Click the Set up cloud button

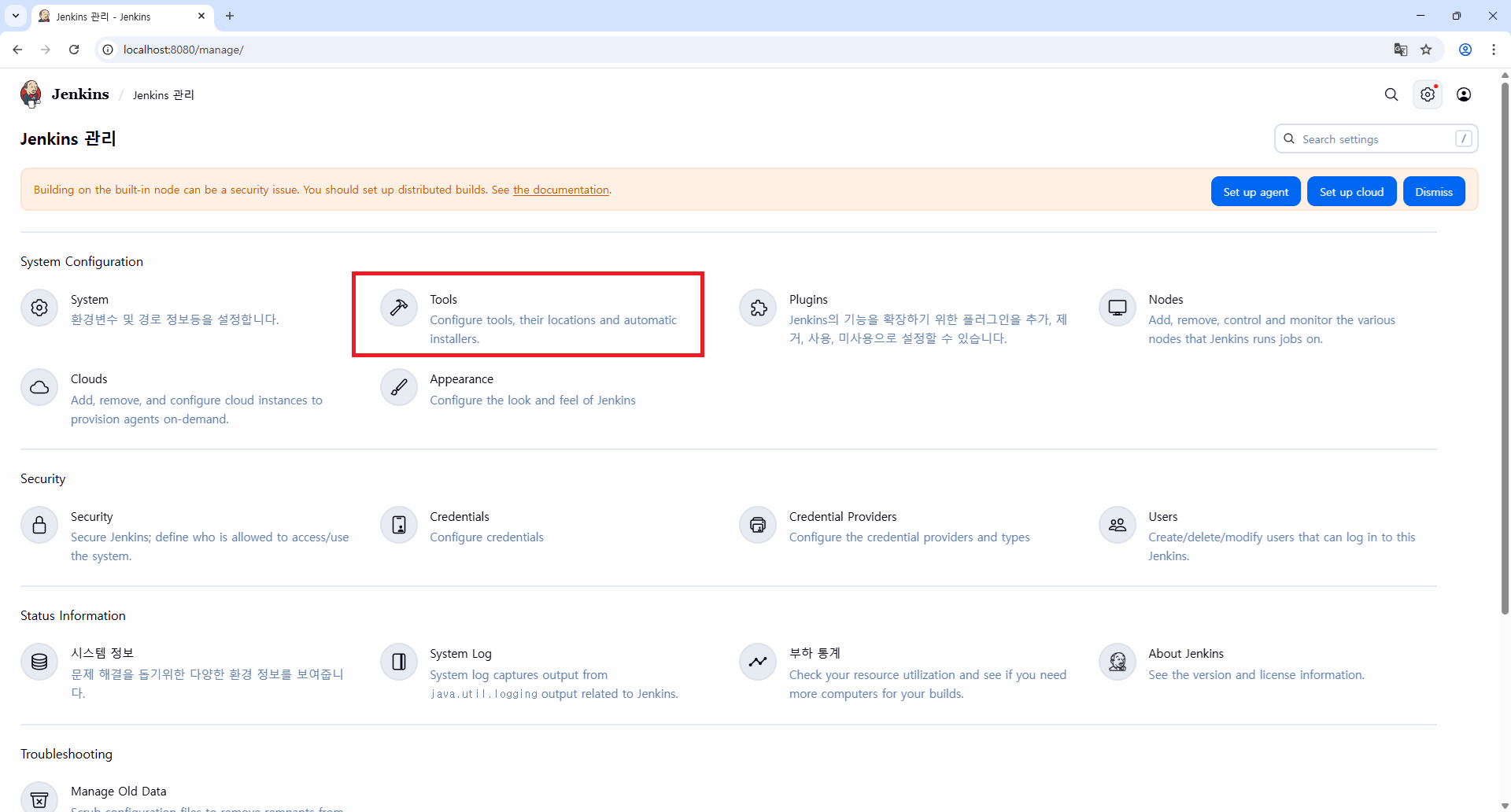pyautogui.click(x=1351, y=192)
